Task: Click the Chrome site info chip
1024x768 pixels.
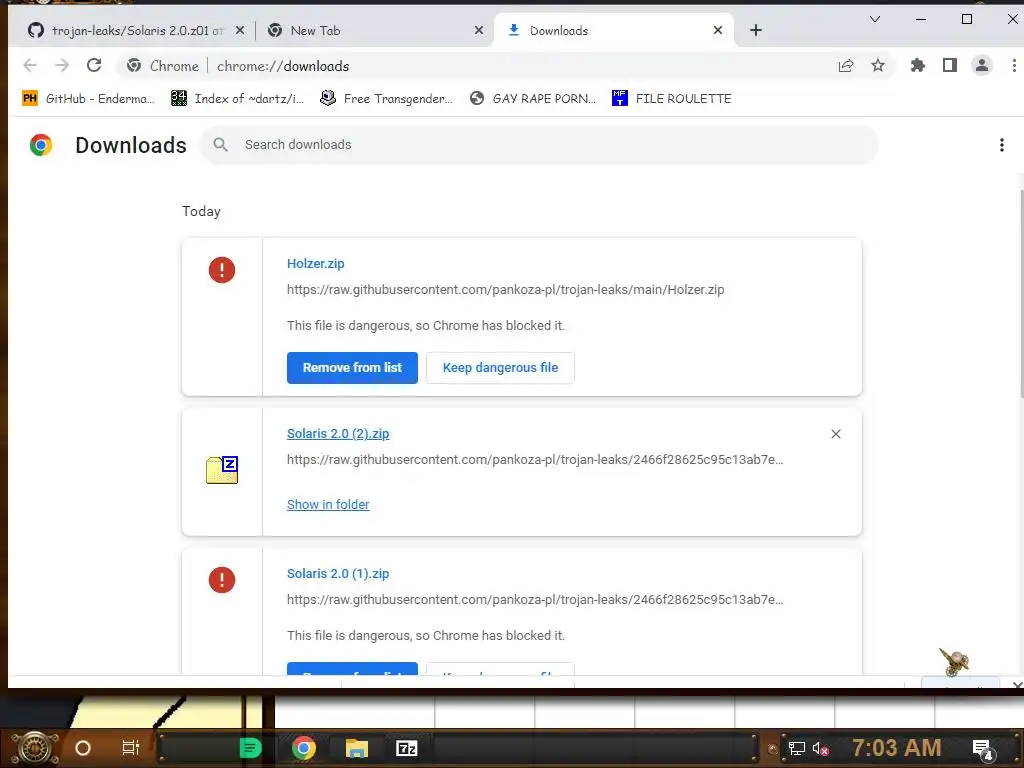Action: click(x=163, y=66)
